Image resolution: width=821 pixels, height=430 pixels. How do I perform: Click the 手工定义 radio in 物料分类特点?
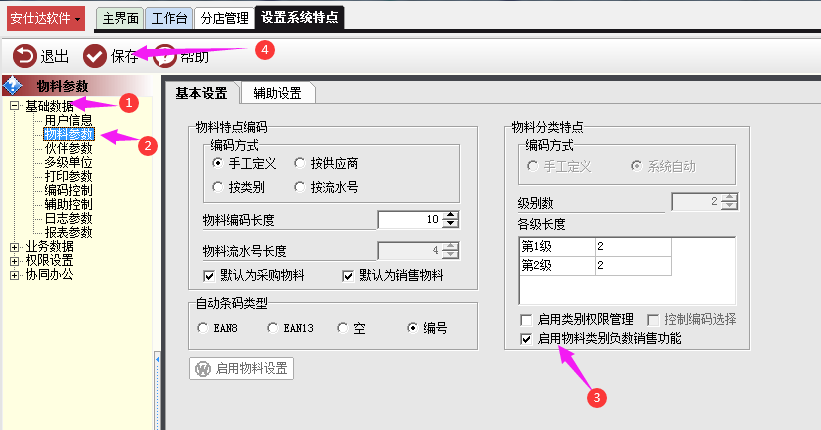pyautogui.click(x=532, y=166)
